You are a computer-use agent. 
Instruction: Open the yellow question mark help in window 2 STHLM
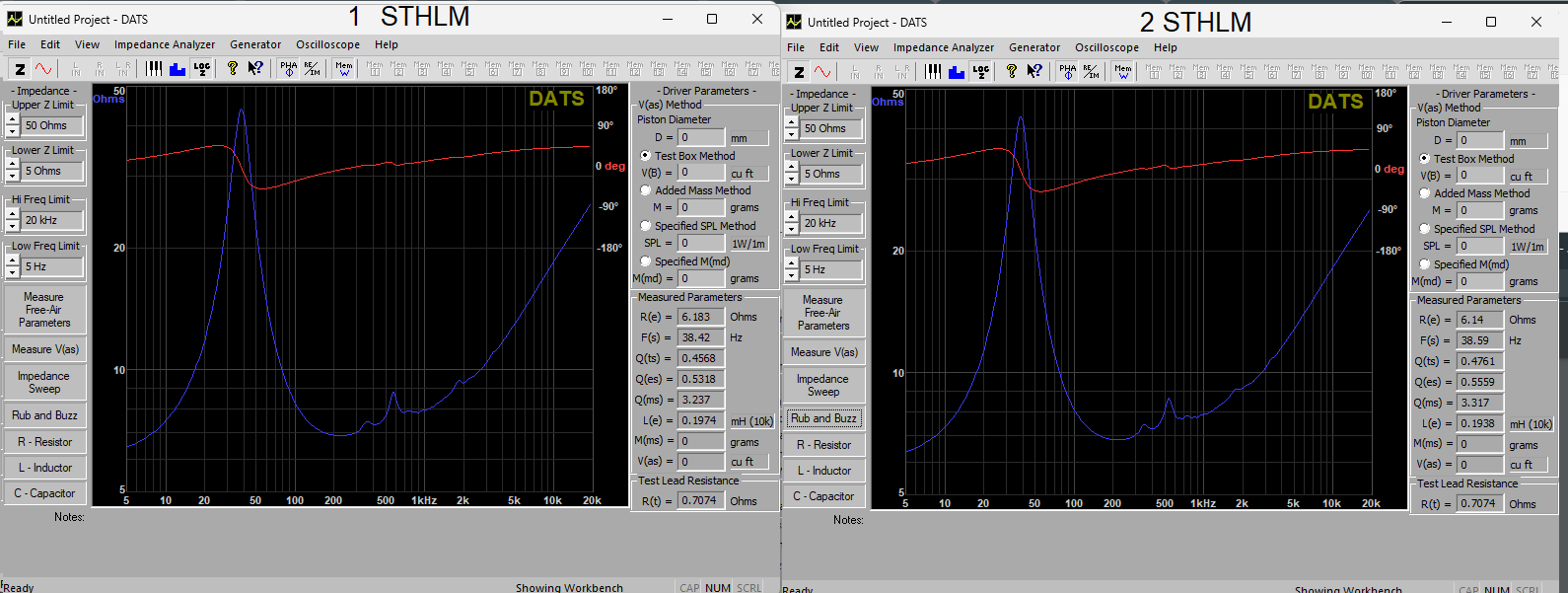(x=1012, y=71)
